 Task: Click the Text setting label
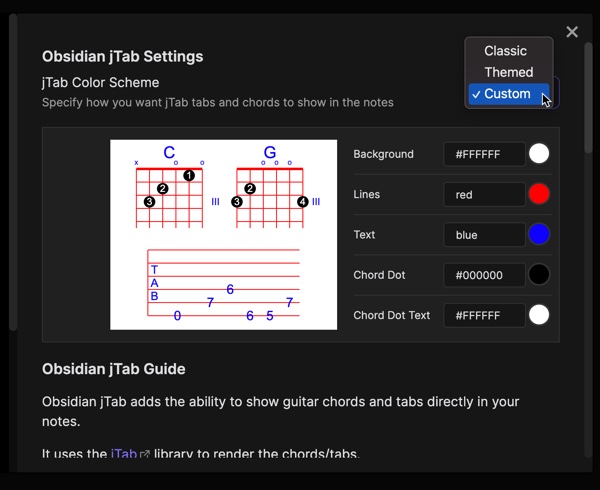(364, 234)
